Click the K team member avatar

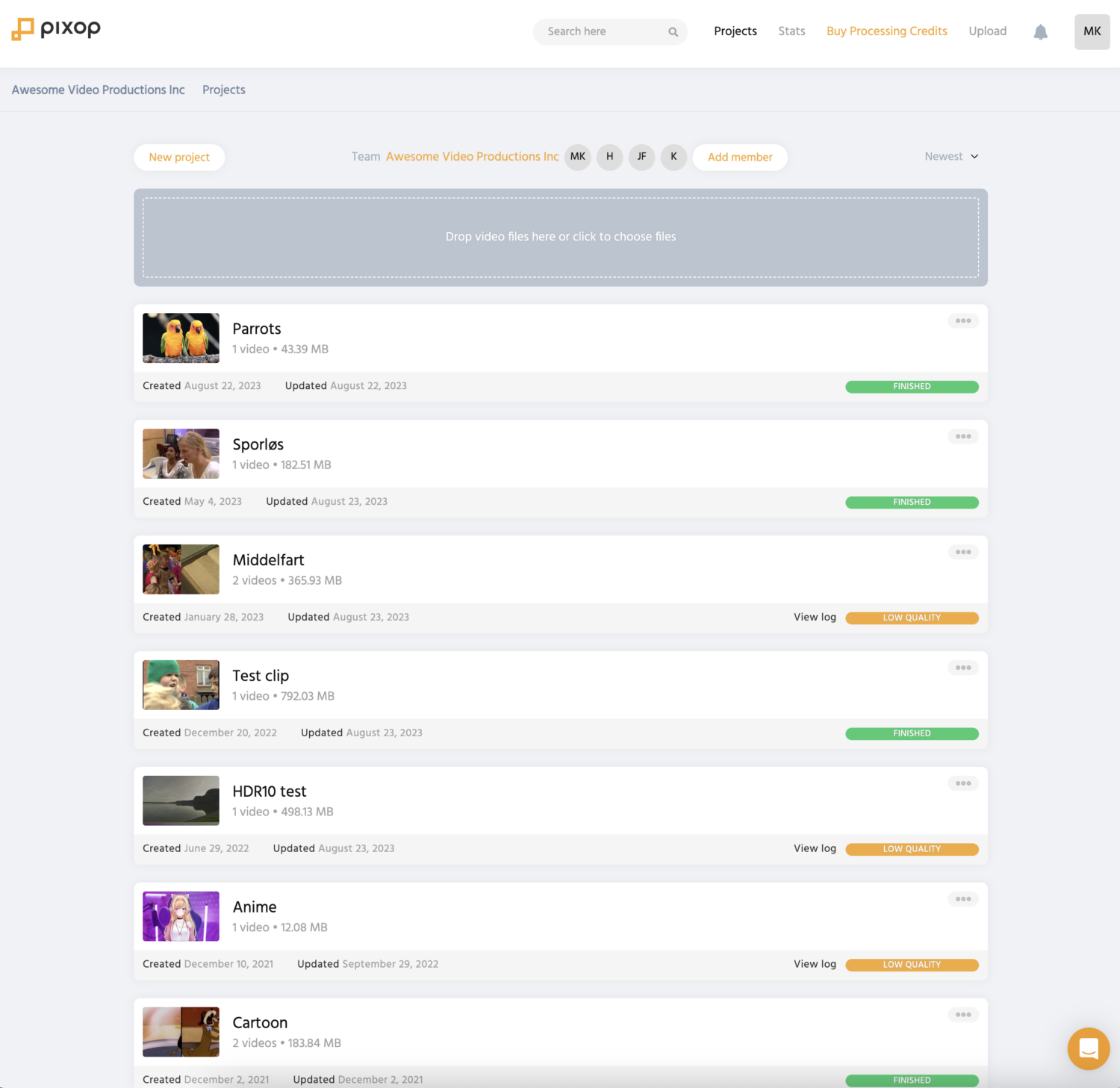click(x=673, y=157)
